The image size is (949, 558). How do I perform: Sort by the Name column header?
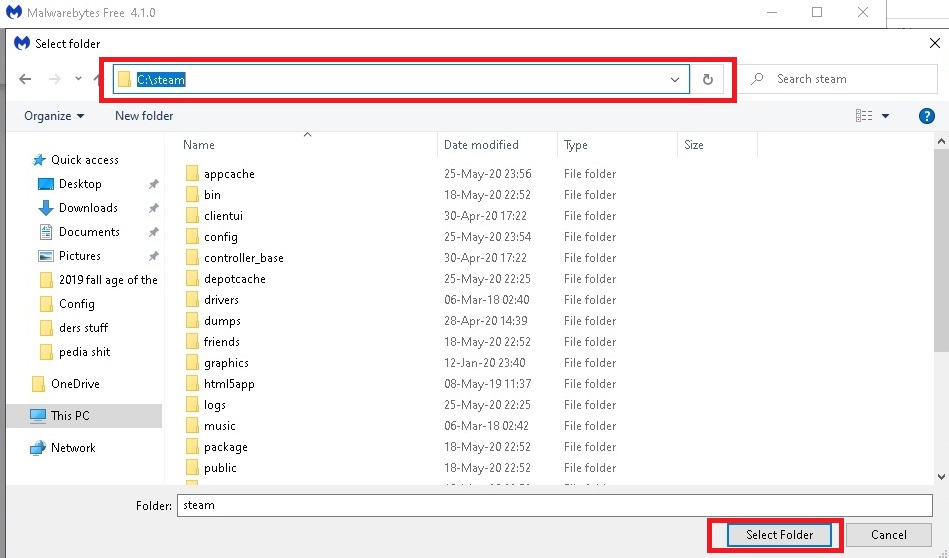click(199, 145)
